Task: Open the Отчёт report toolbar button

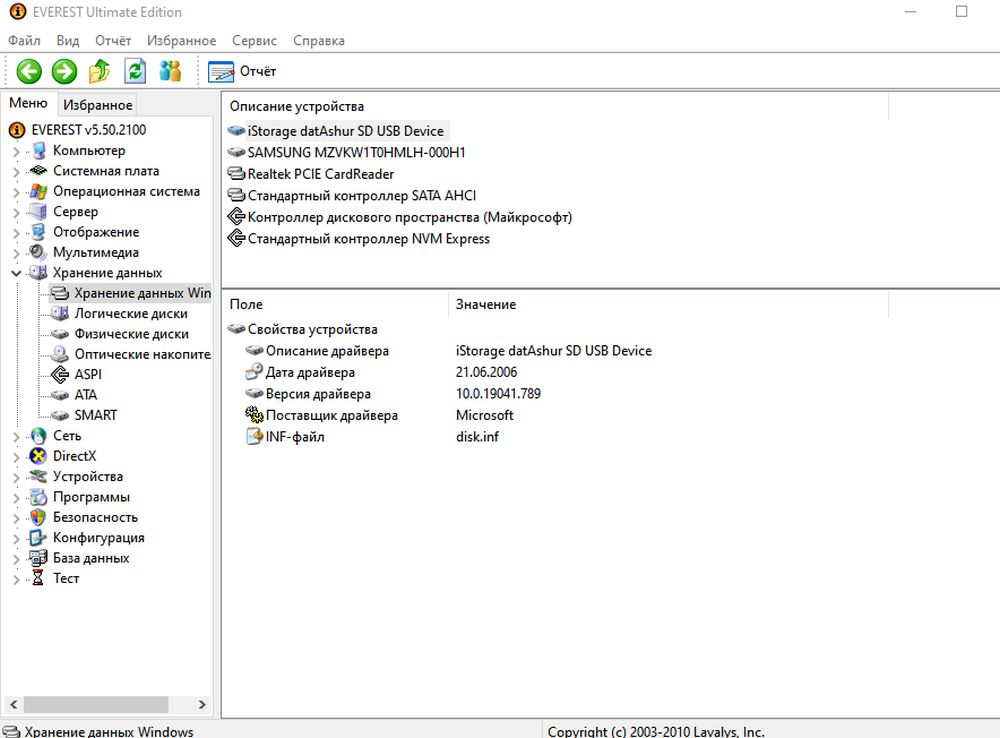Action: [242, 71]
